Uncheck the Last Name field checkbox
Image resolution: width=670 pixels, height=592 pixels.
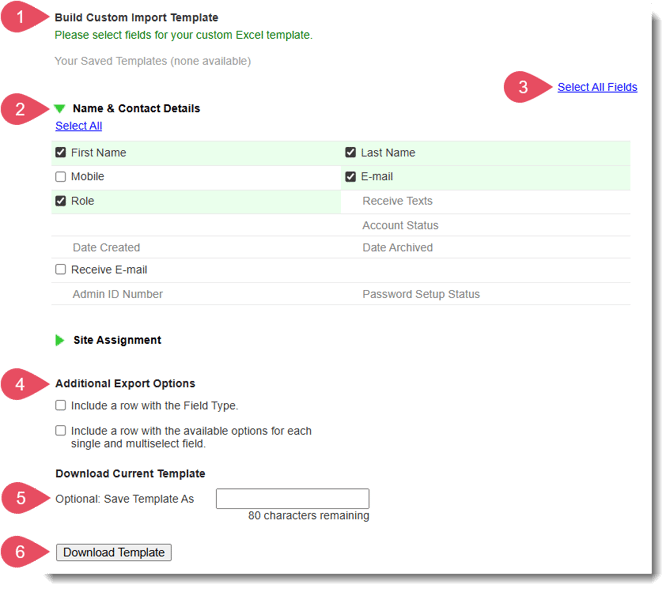tap(351, 153)
